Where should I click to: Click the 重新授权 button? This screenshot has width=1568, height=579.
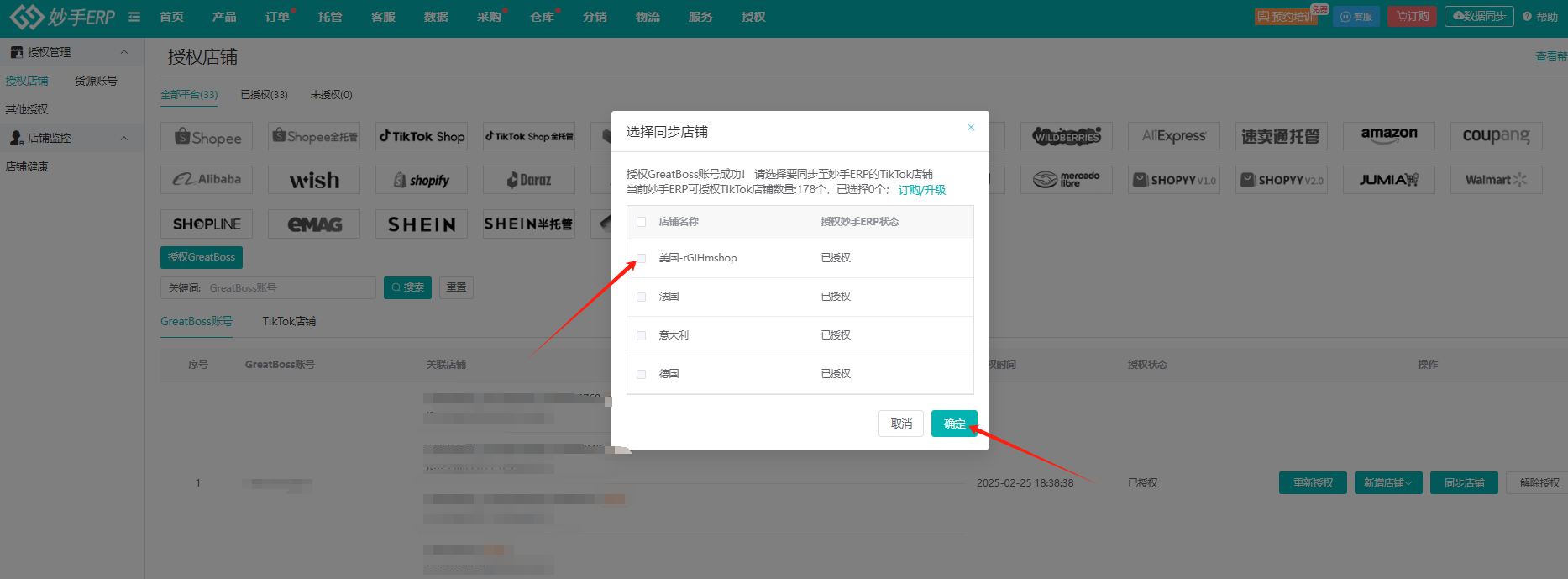point(1313,482)
